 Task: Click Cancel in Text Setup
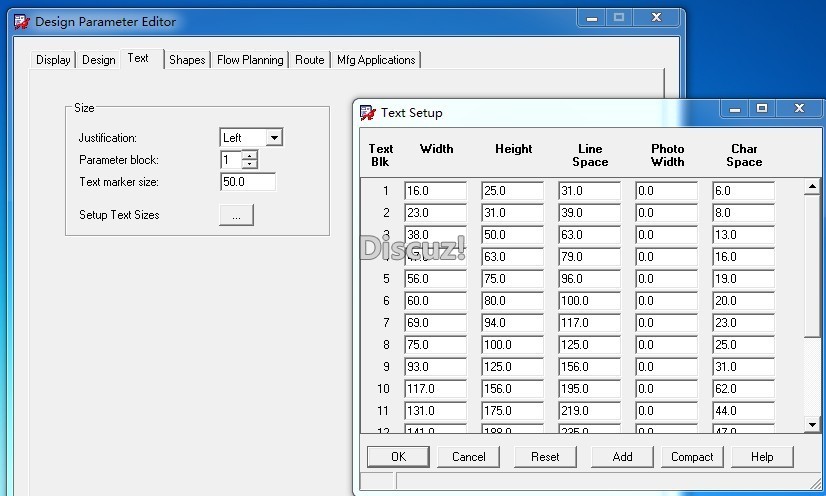tap(468, 457)
